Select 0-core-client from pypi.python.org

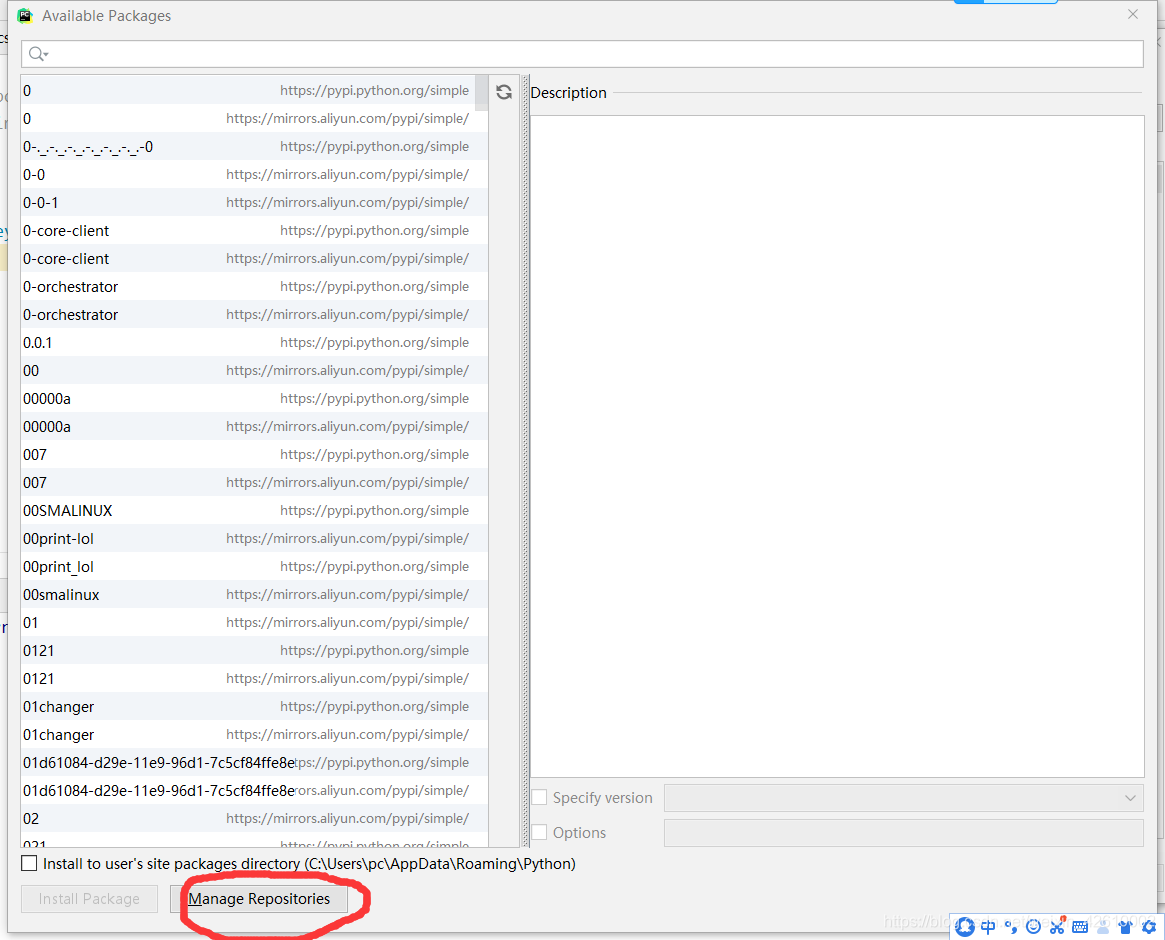coord(254,230)
